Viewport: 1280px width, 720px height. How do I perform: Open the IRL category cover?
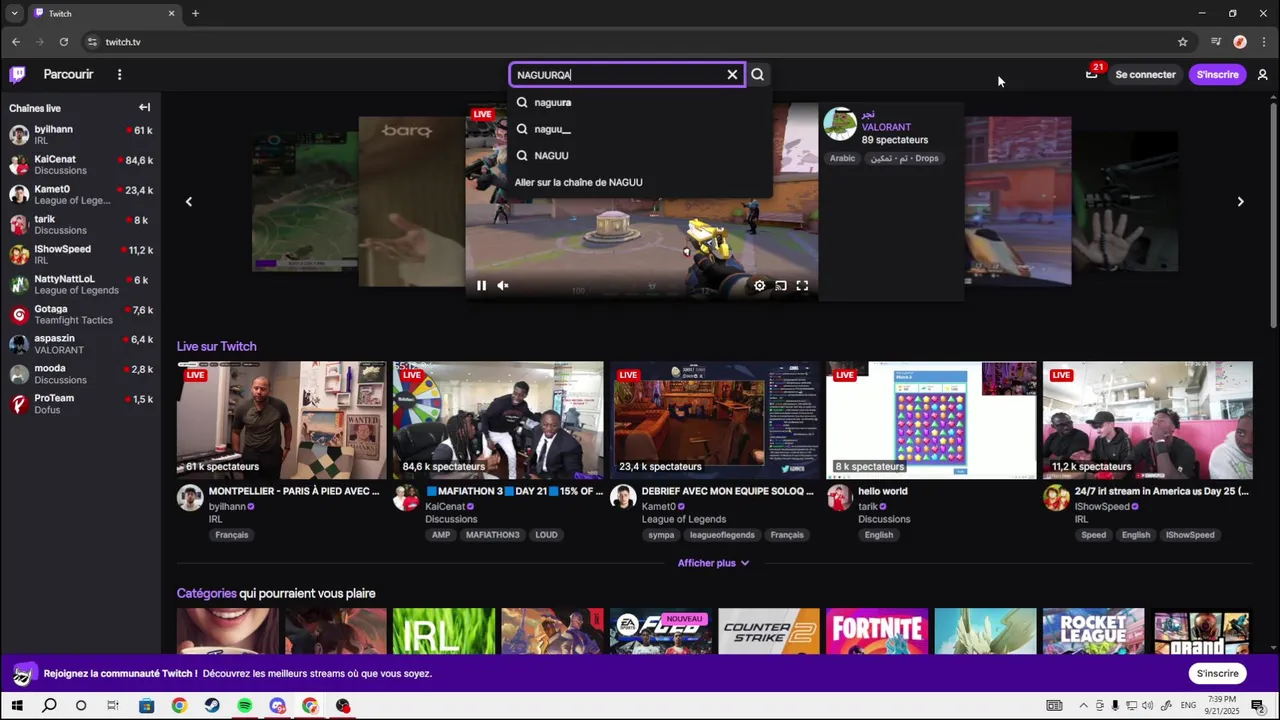(444, 631)
